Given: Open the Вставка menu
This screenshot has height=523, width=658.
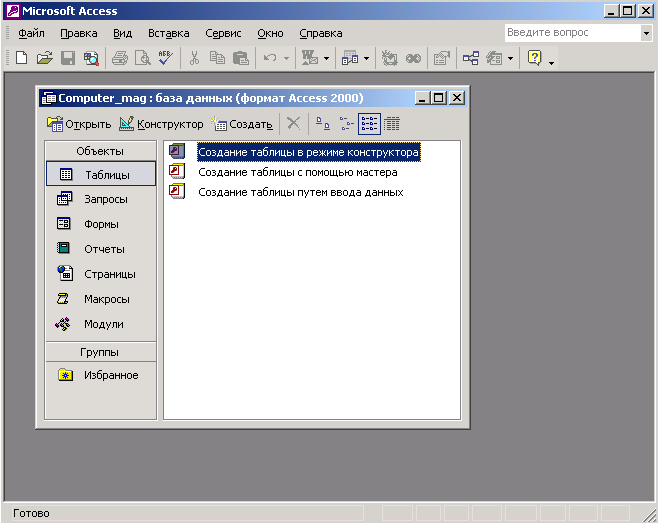Looking at the screenshot, I should 168,33.
